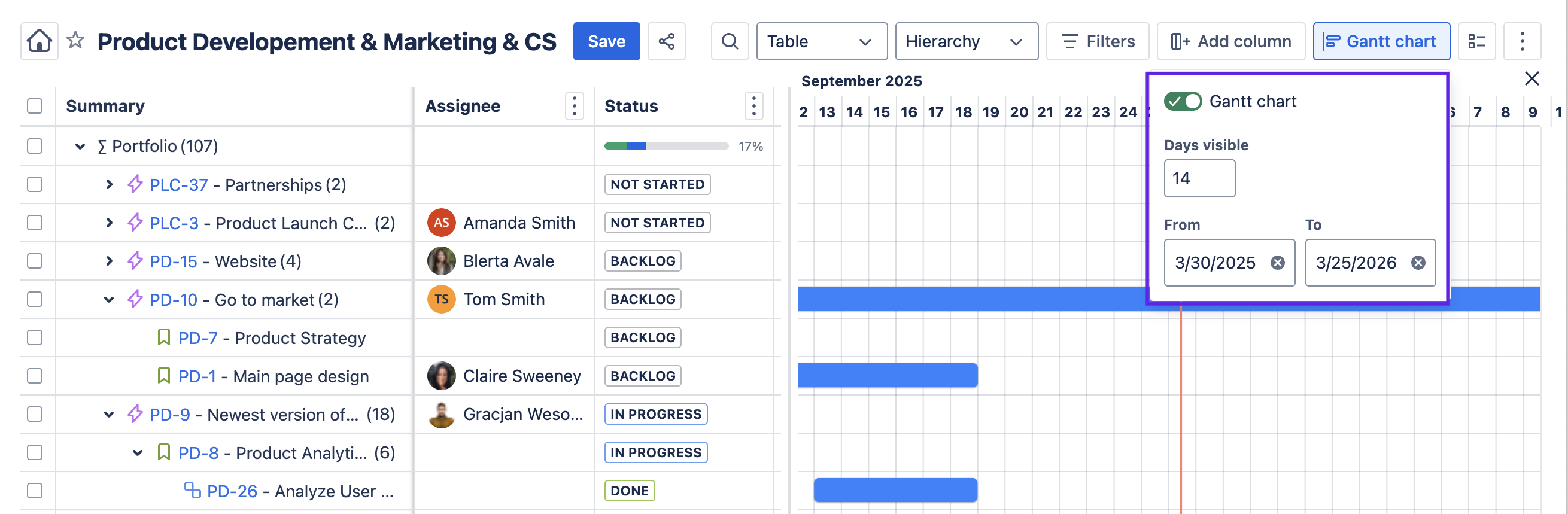Collapse the PD-10 Go to market row
The width and height of the screenshot is (1568, 514).
(x=109, y=299)
